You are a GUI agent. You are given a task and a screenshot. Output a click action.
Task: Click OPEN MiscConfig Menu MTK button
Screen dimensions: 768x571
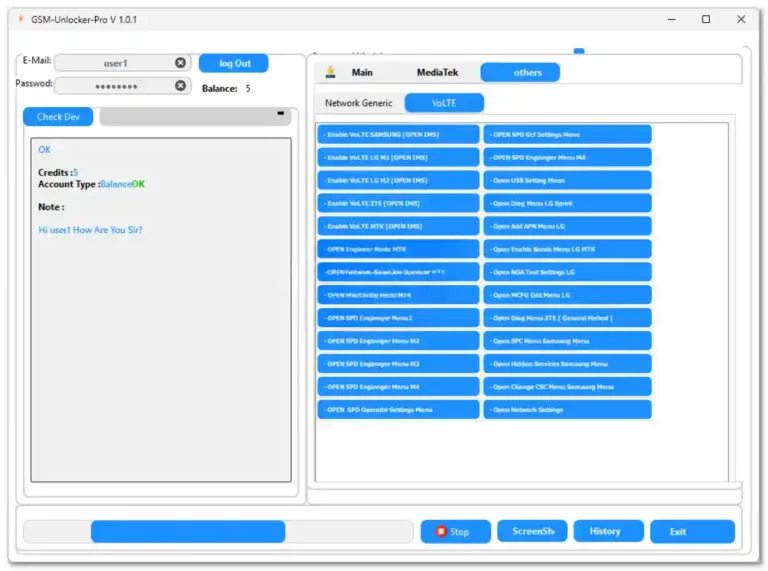click(398, 295)
